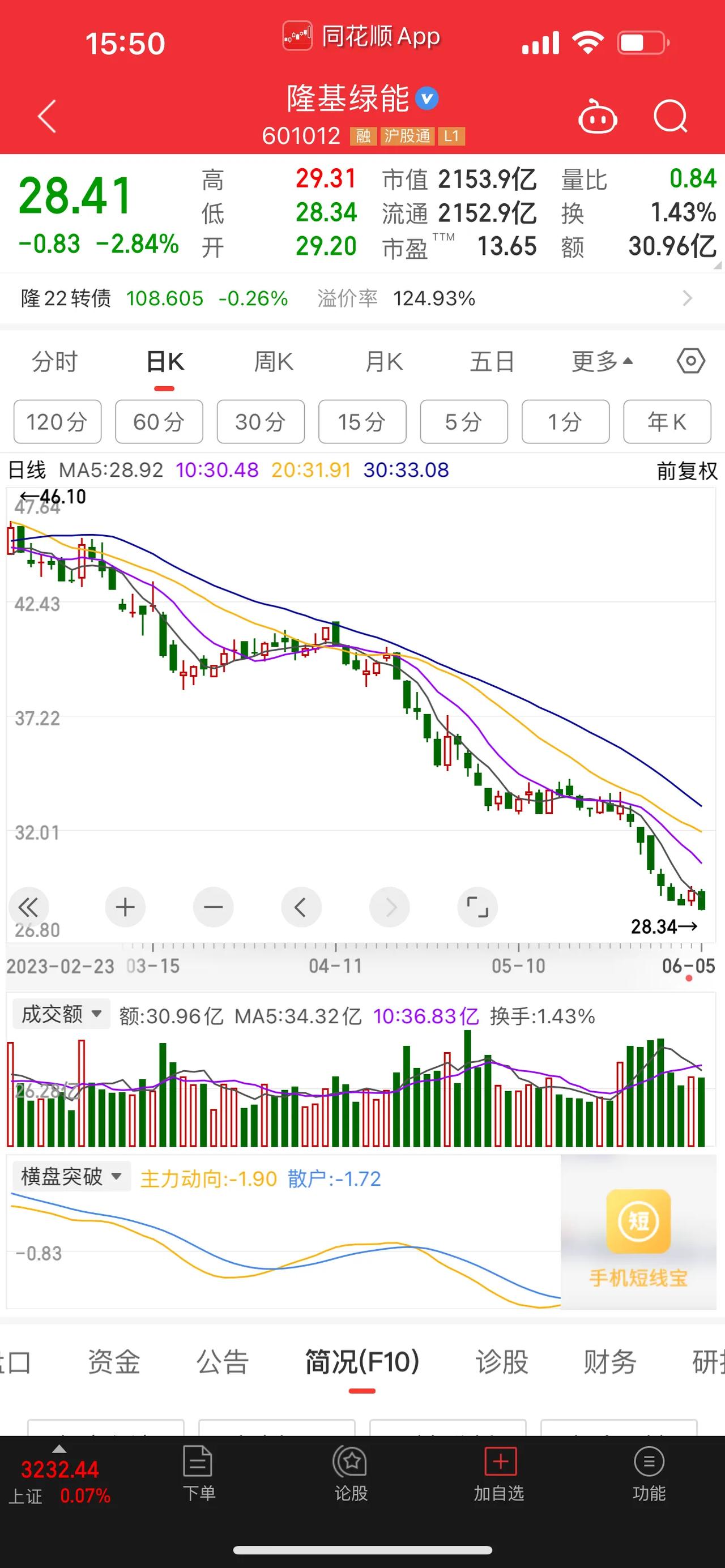Viewport: 725px width, 1568px height.
Task: Open 横盘突破 indicator dropdown
Action: 72,1177
